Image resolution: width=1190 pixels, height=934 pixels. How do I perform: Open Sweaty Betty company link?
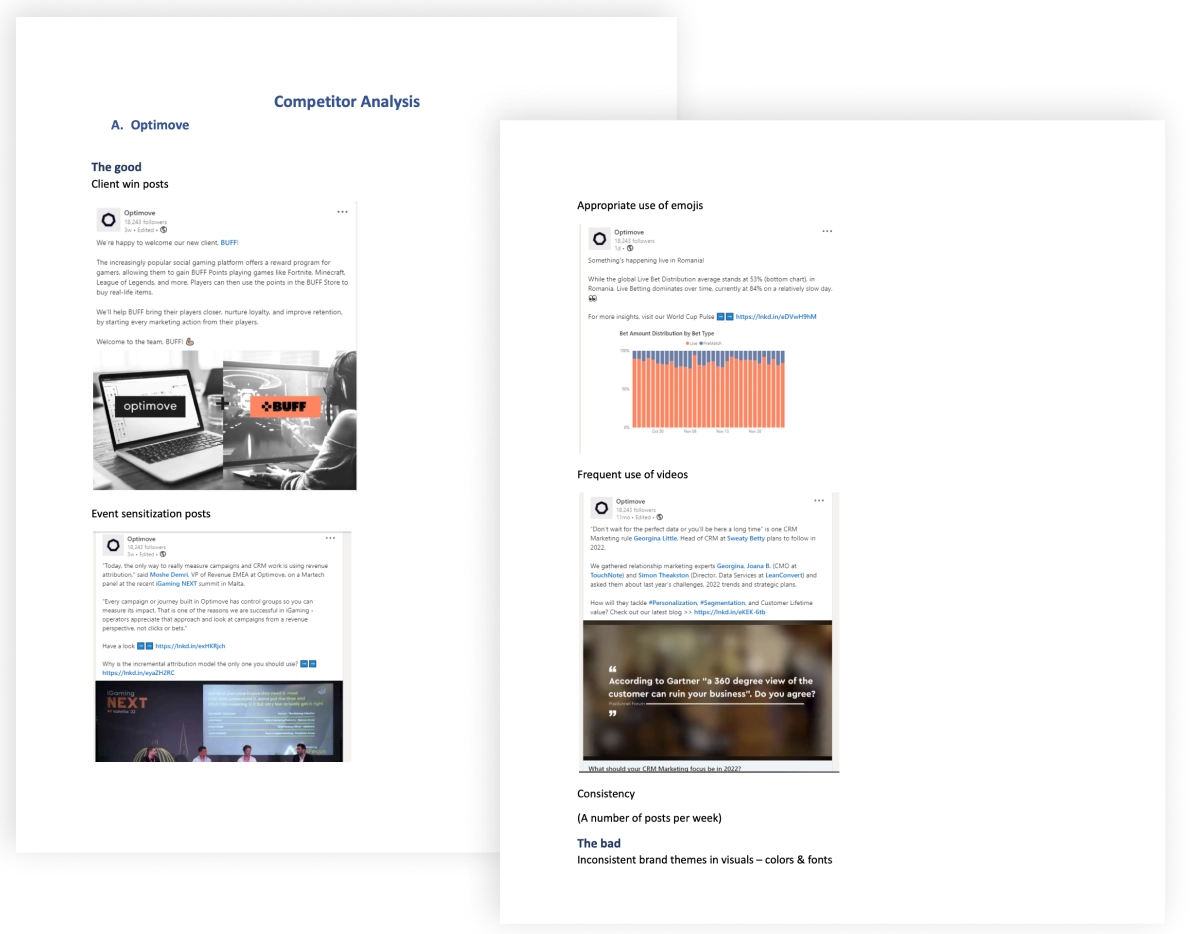click(746, 539)
